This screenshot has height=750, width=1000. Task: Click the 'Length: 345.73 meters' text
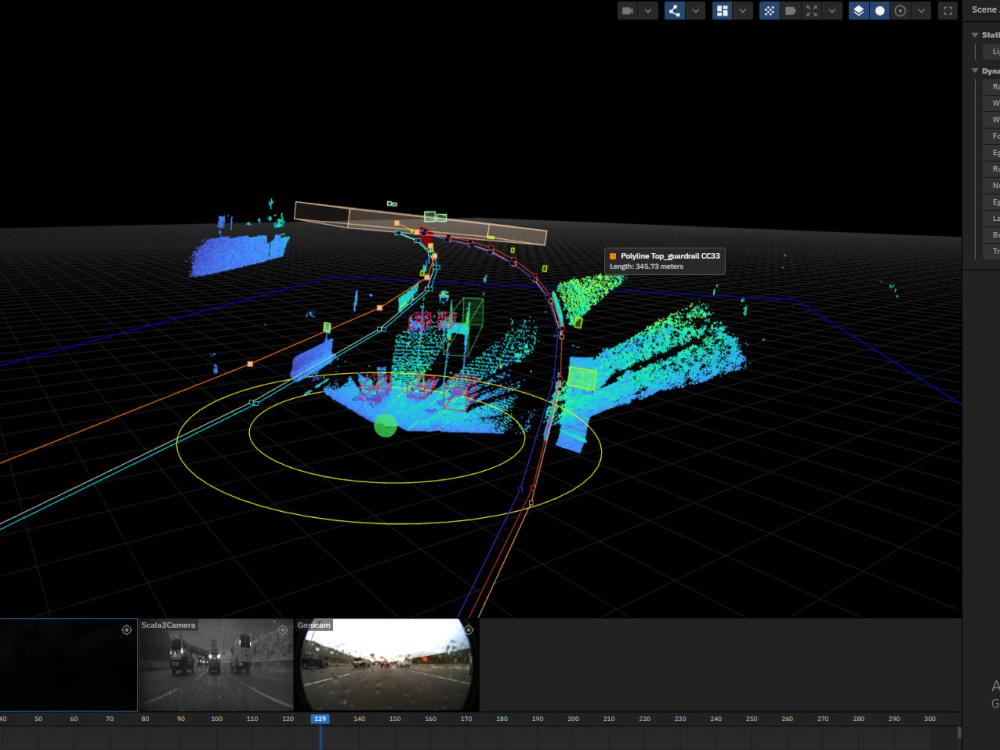(646, 267)
